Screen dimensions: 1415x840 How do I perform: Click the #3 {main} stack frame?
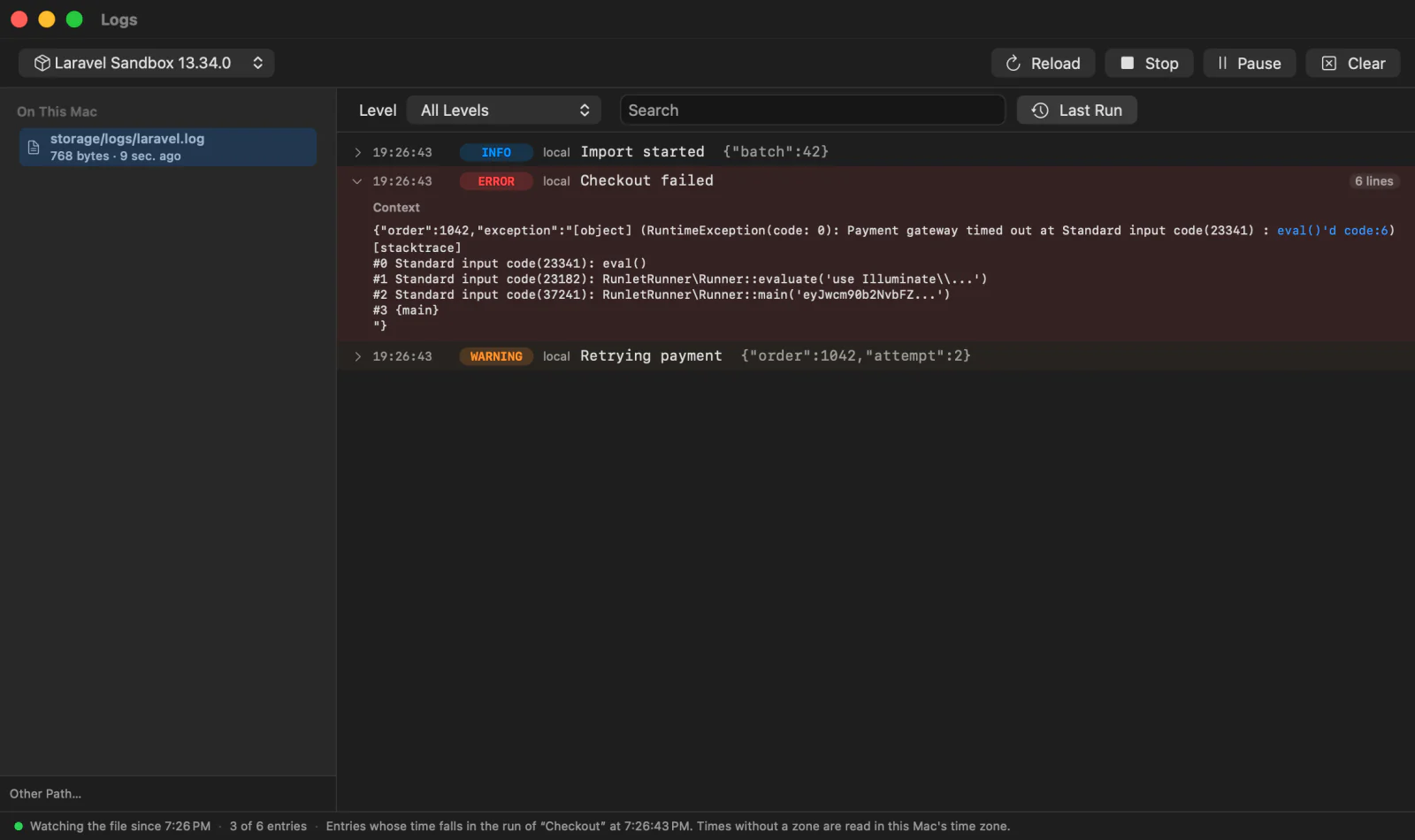(x=406, y=310)
